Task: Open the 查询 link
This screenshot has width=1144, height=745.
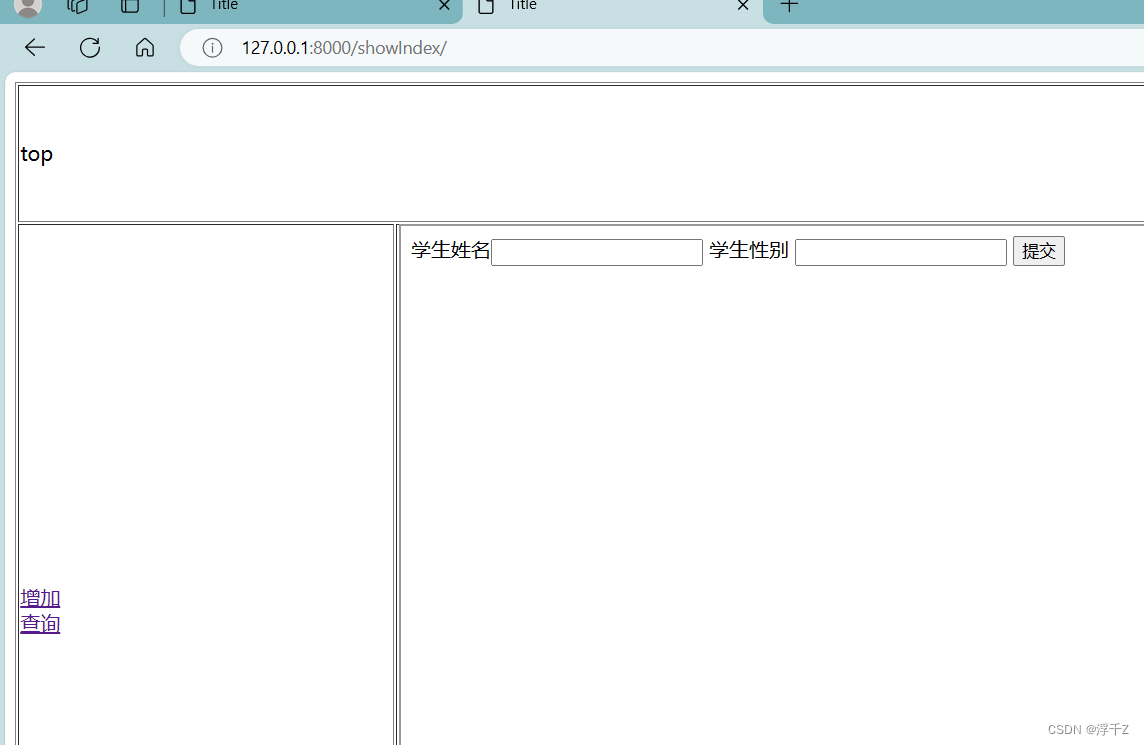Action: point(40,624)
